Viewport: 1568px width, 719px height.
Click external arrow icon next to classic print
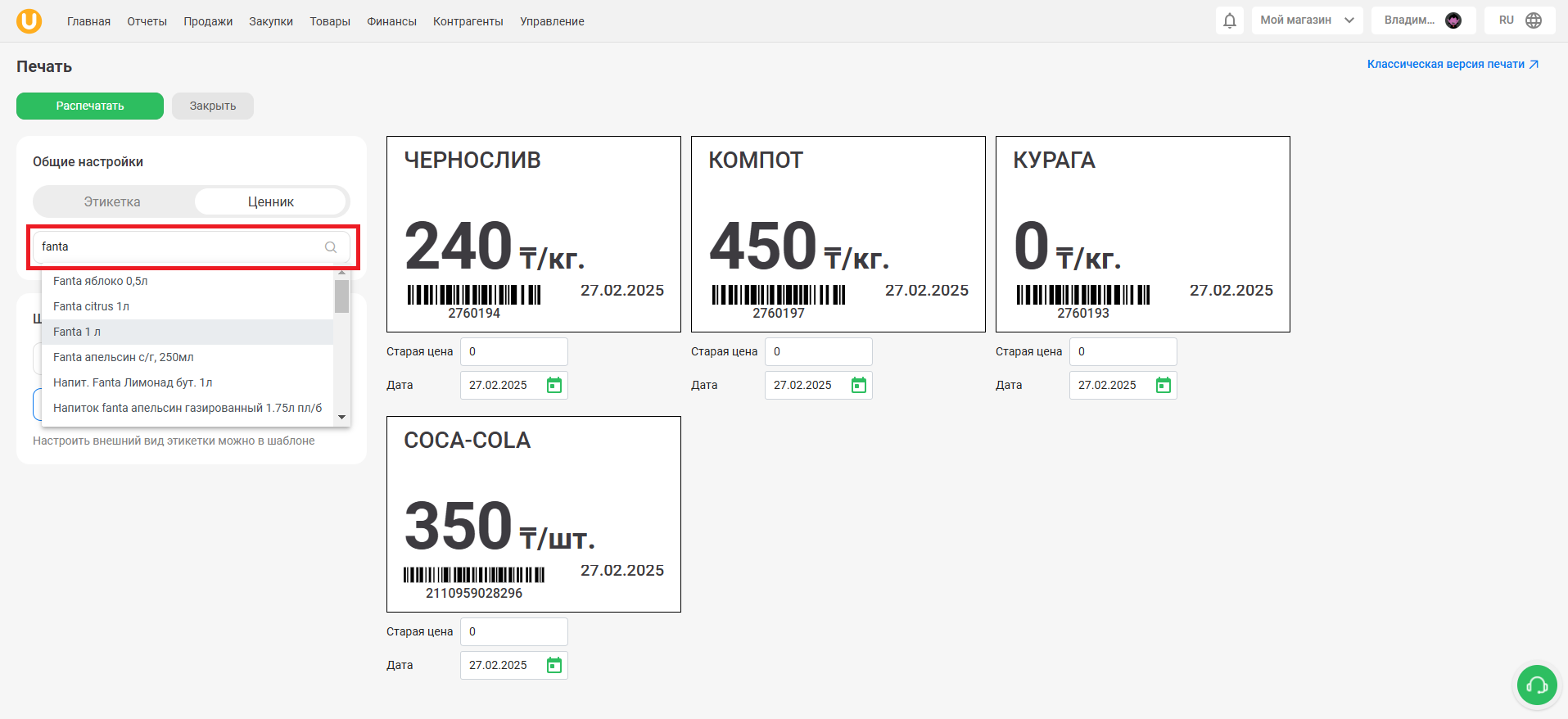point(1534,65)
